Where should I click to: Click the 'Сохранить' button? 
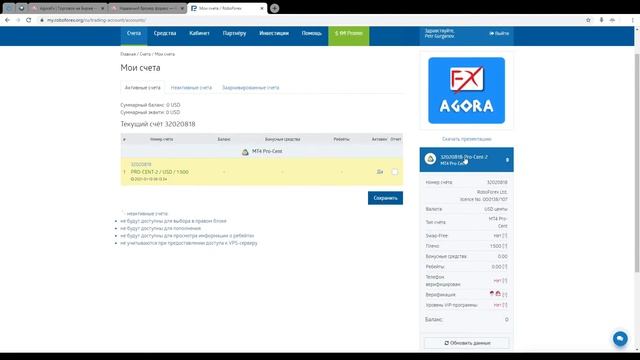pyautogui.click(x=385, y=198)
